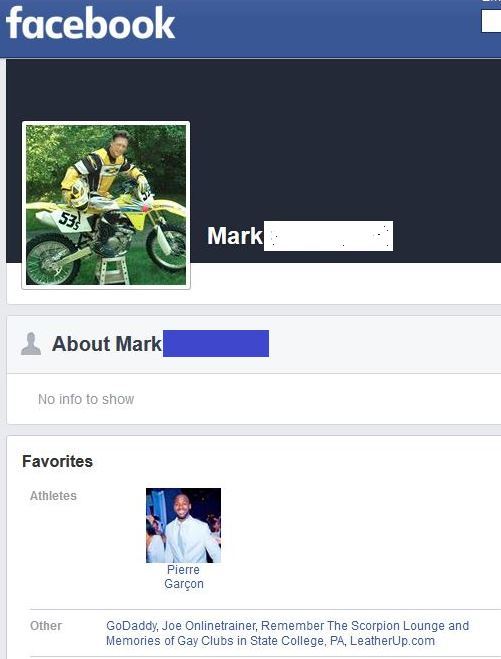The width and height of the screenshot is (501, 659).
Task: Open the LeatherUp.com link
Action: tap(392, 641)
